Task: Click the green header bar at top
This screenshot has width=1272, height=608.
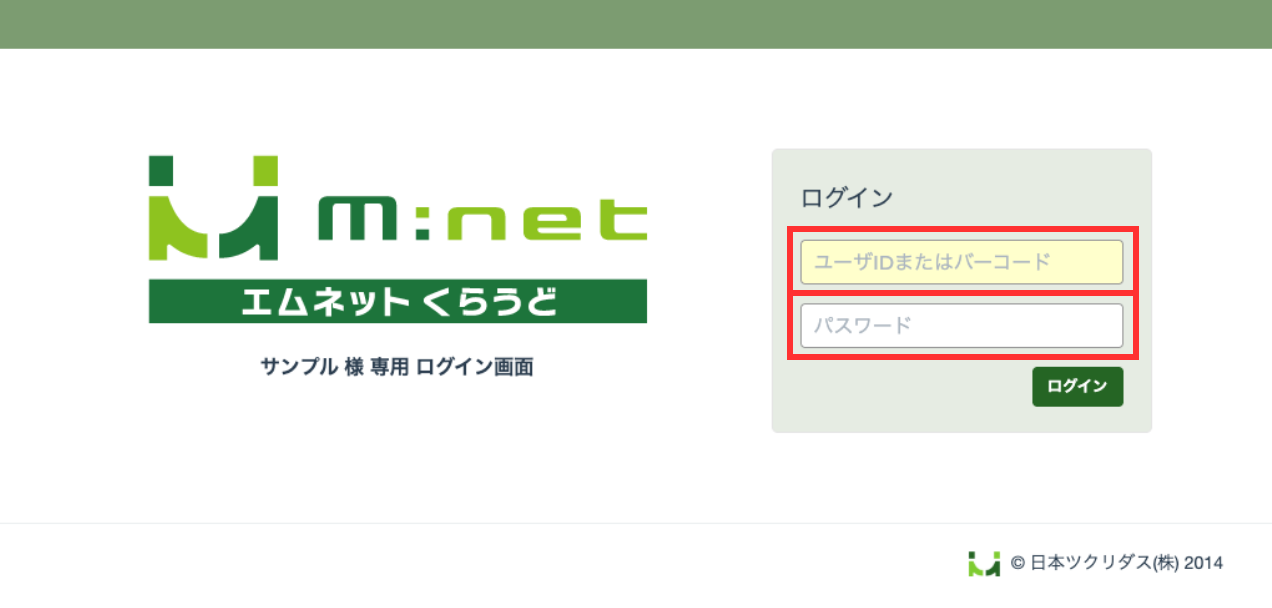Action: pyautogui.click(x=636, y=24)
